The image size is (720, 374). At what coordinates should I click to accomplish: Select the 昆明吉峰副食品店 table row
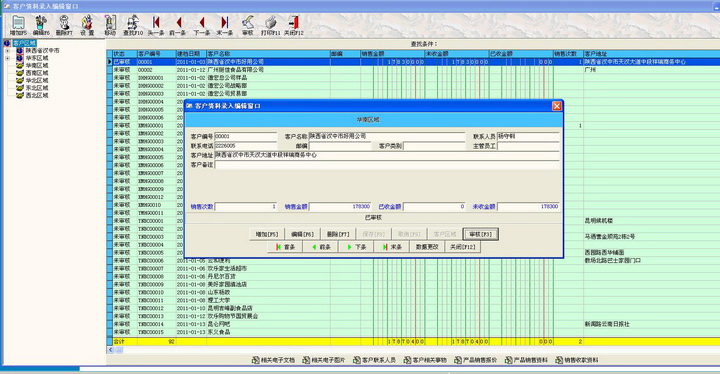(413, 308)
